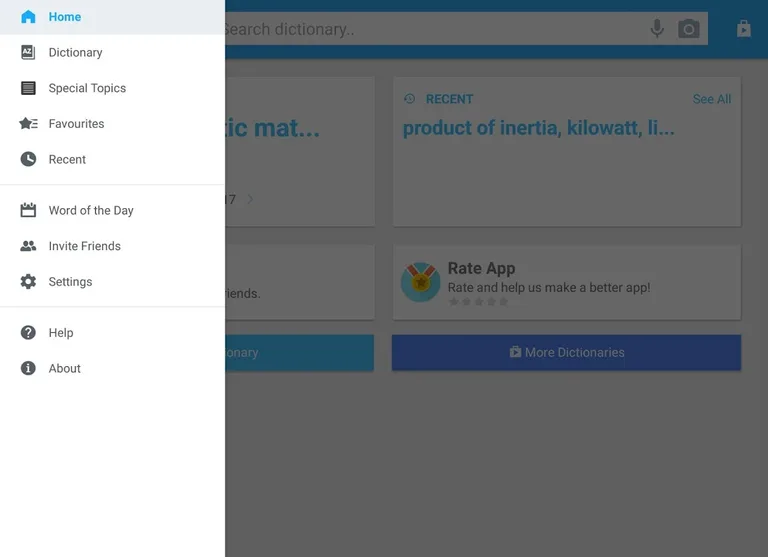
Task: Click the Settings gear icon
Action: (28, 282)
